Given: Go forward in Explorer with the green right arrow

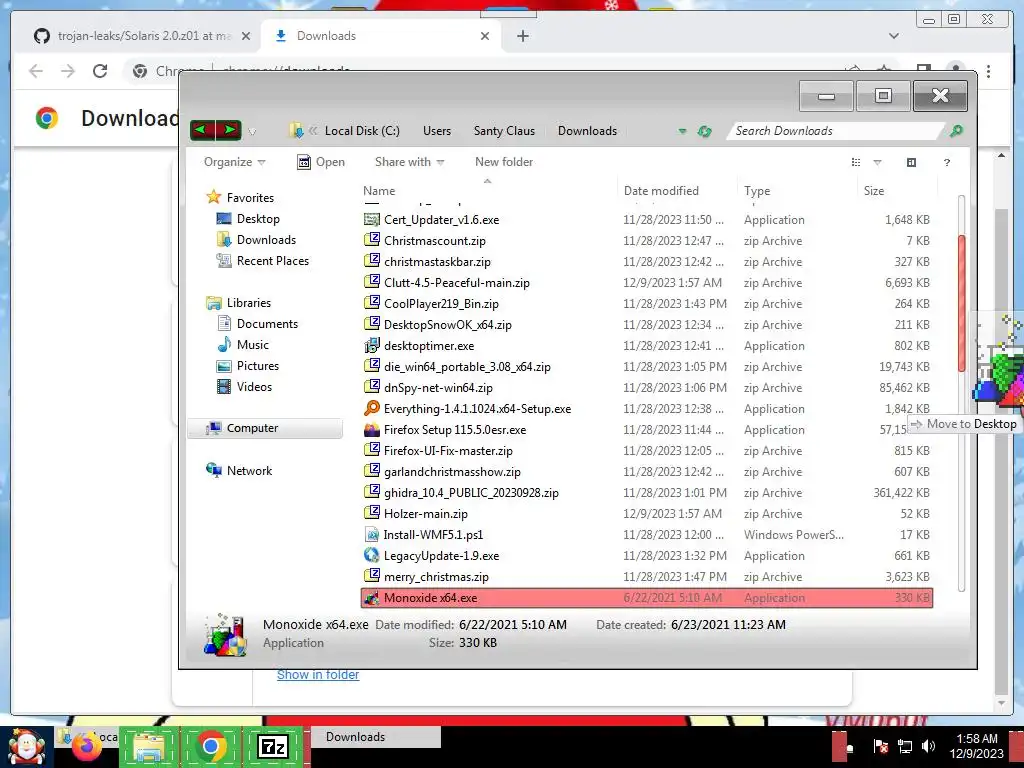Looking at the screenshot, I should point(229,130).
